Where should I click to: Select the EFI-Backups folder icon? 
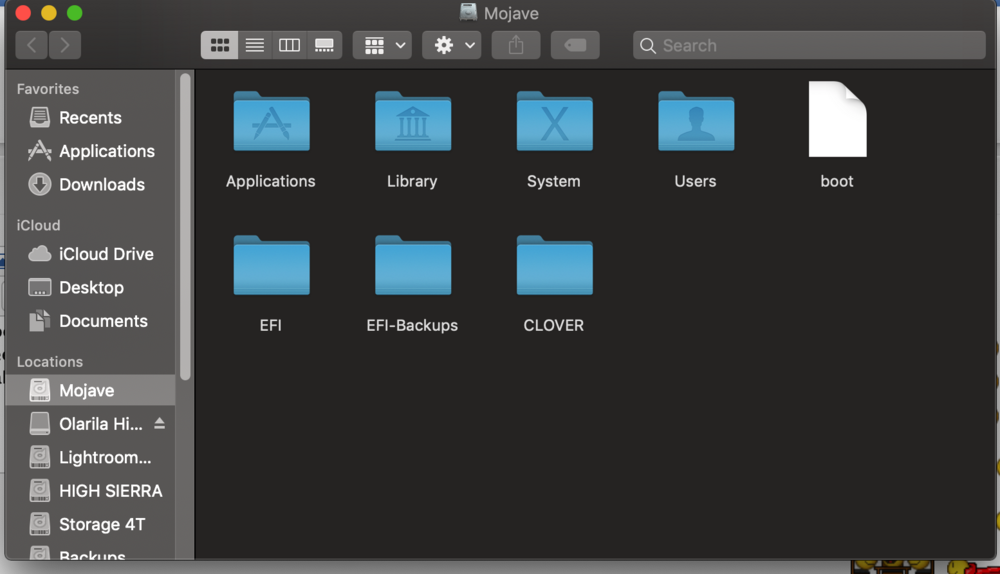[412, 267]
